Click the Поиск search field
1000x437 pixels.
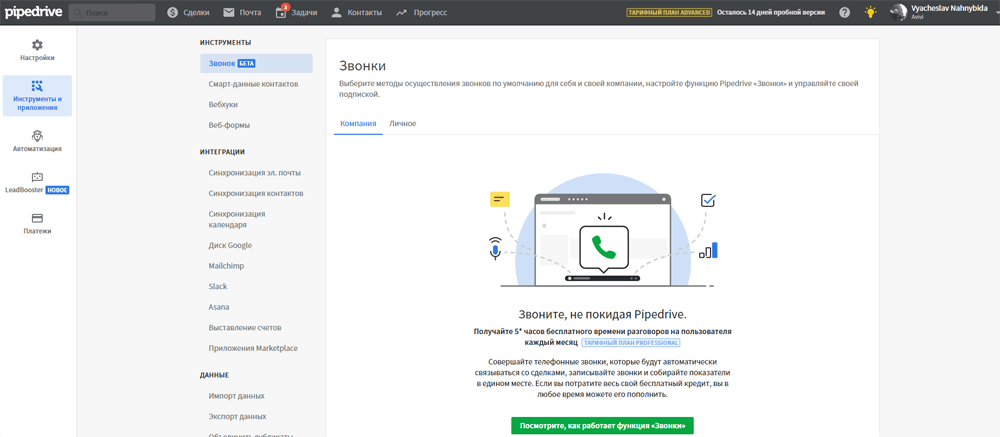(112, 12)
